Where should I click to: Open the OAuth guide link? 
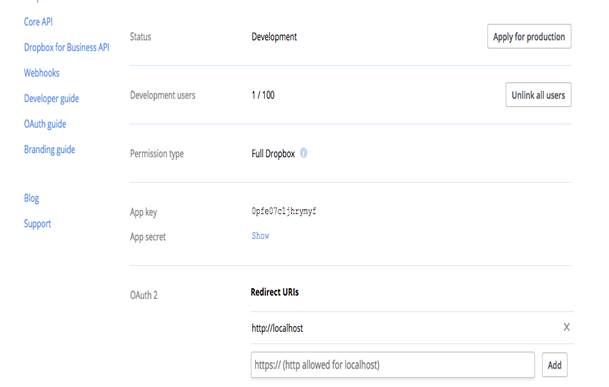click(45, 124)
